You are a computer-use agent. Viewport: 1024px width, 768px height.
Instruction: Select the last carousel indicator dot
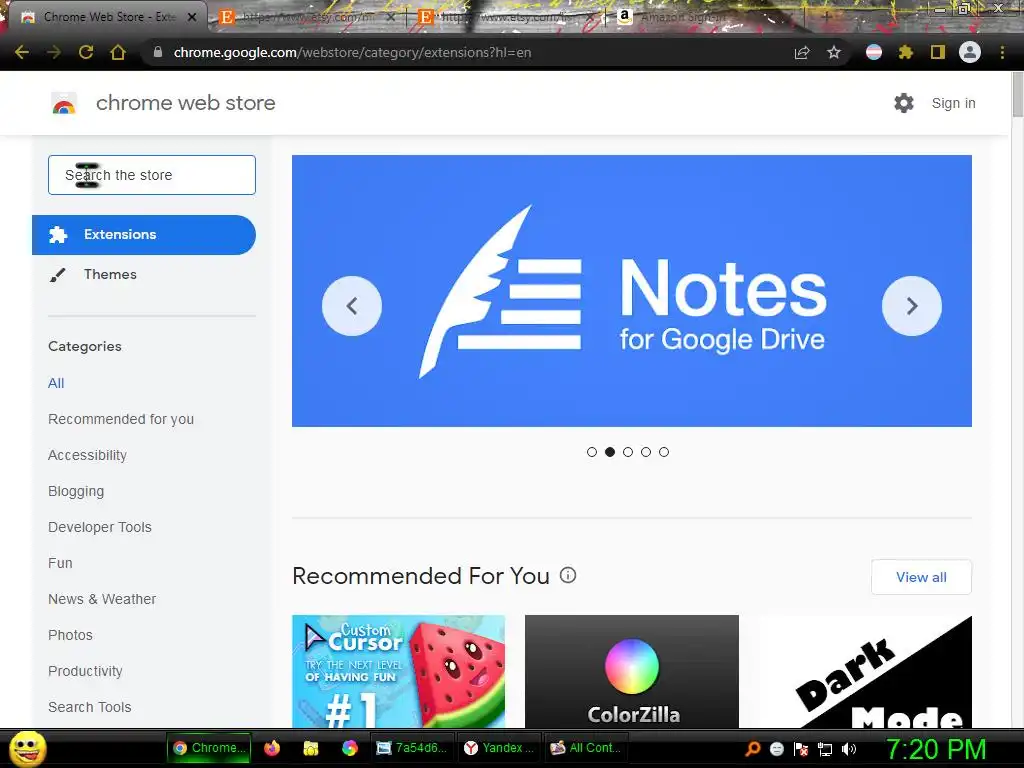[664, 452]
